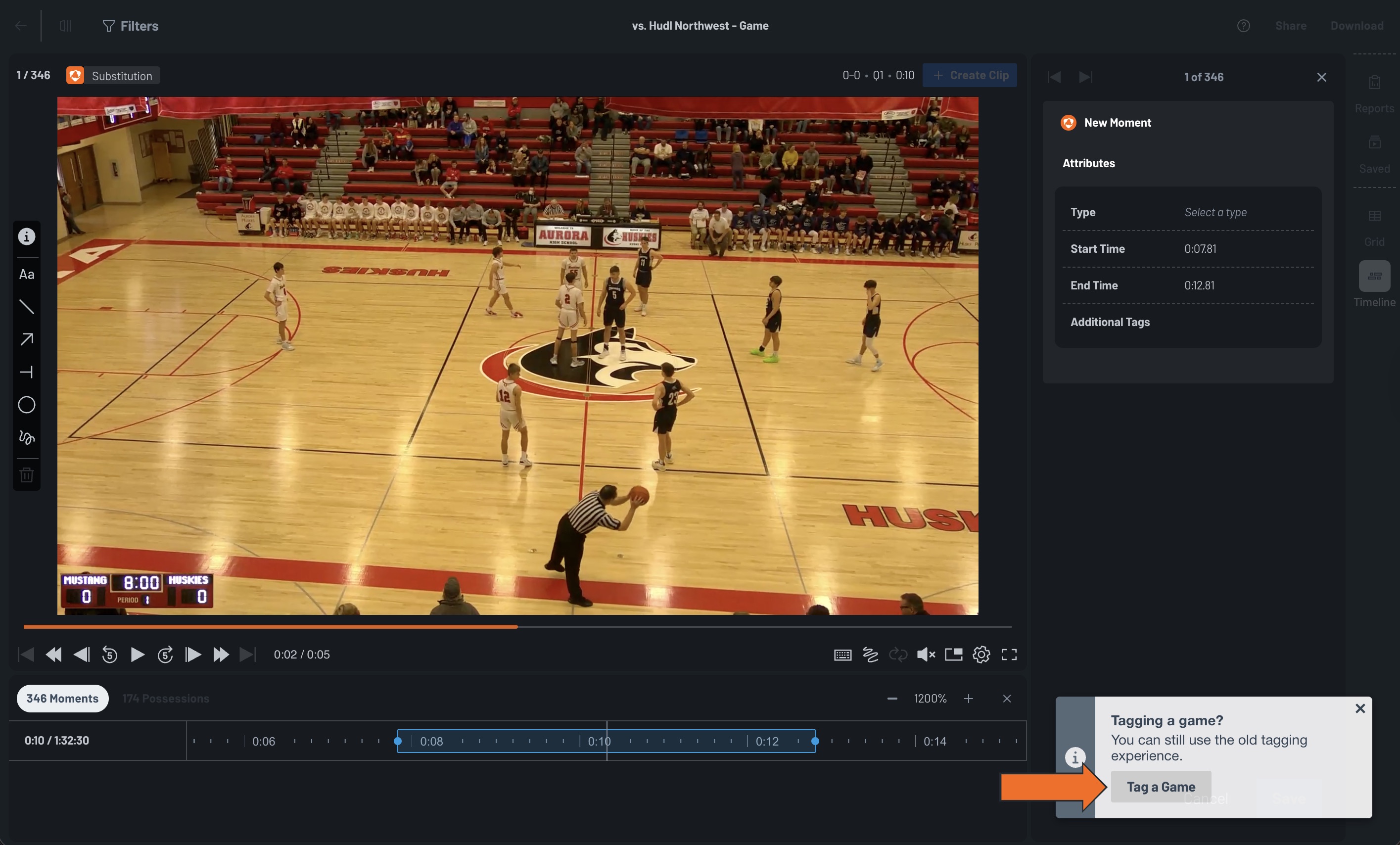This screenshot has height=845, width=1400.
Task: Enter fullscreen video mode
Action: click(x=1009, y=655)
